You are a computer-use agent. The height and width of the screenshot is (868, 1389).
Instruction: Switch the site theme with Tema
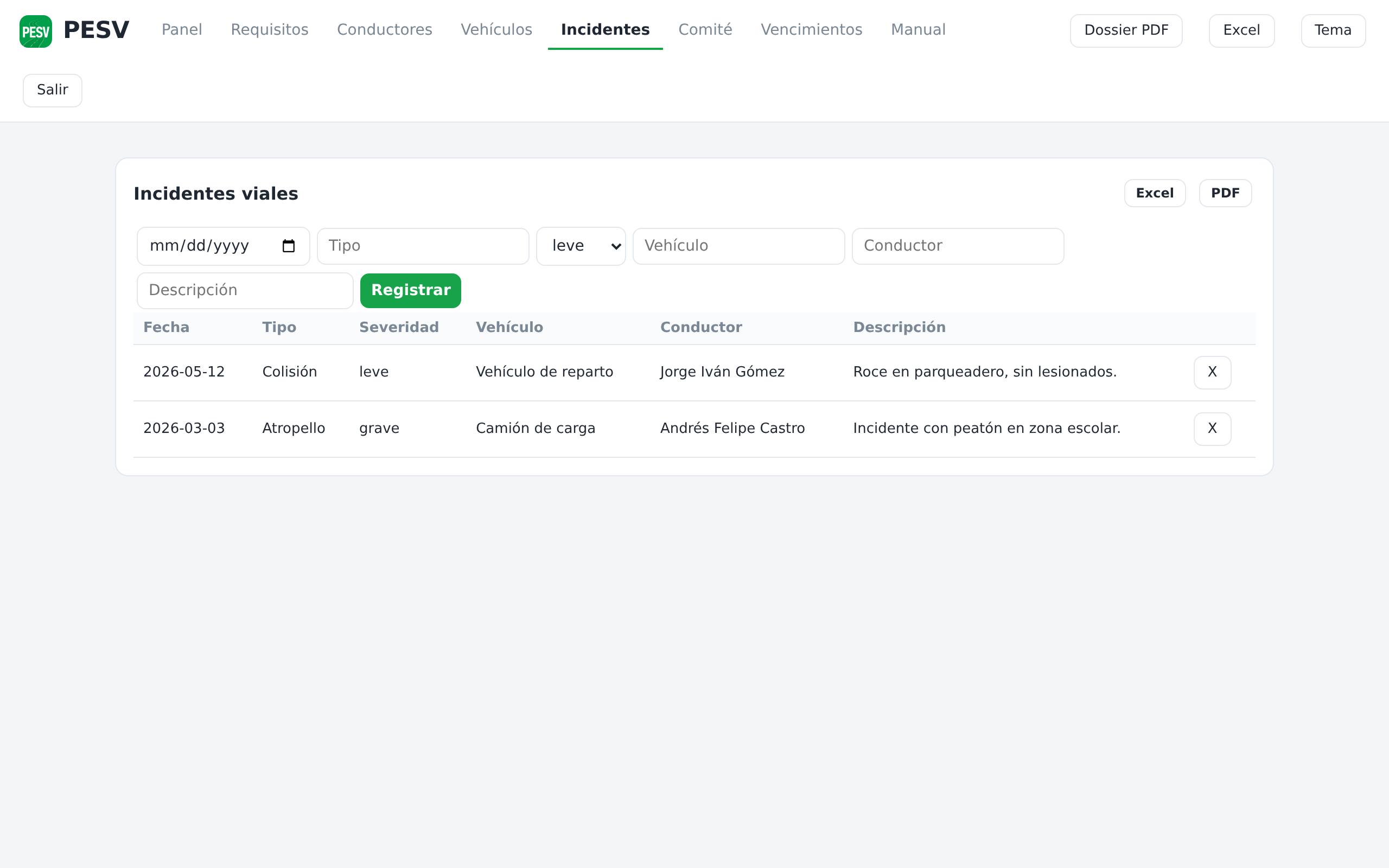point(1333,30)
